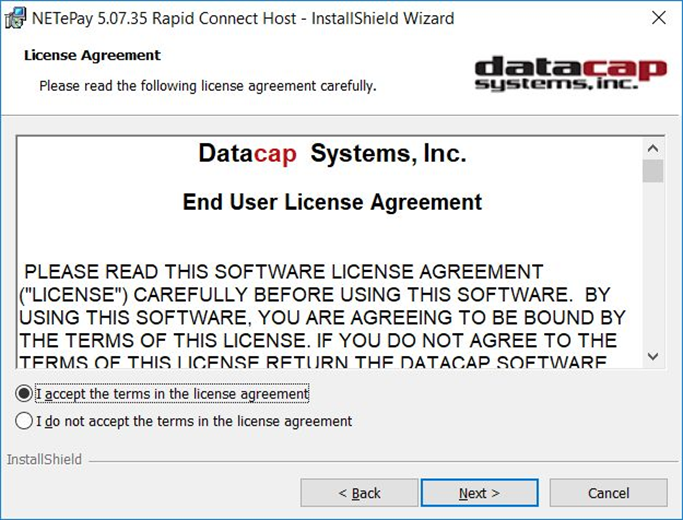Cancel the installation wizard
The width and height of the screenshot is (683, 520).
pyautogui.click(x=609, y=493)
